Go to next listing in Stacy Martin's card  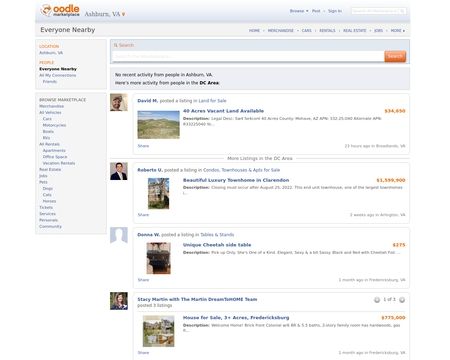[x=402, y=300]
